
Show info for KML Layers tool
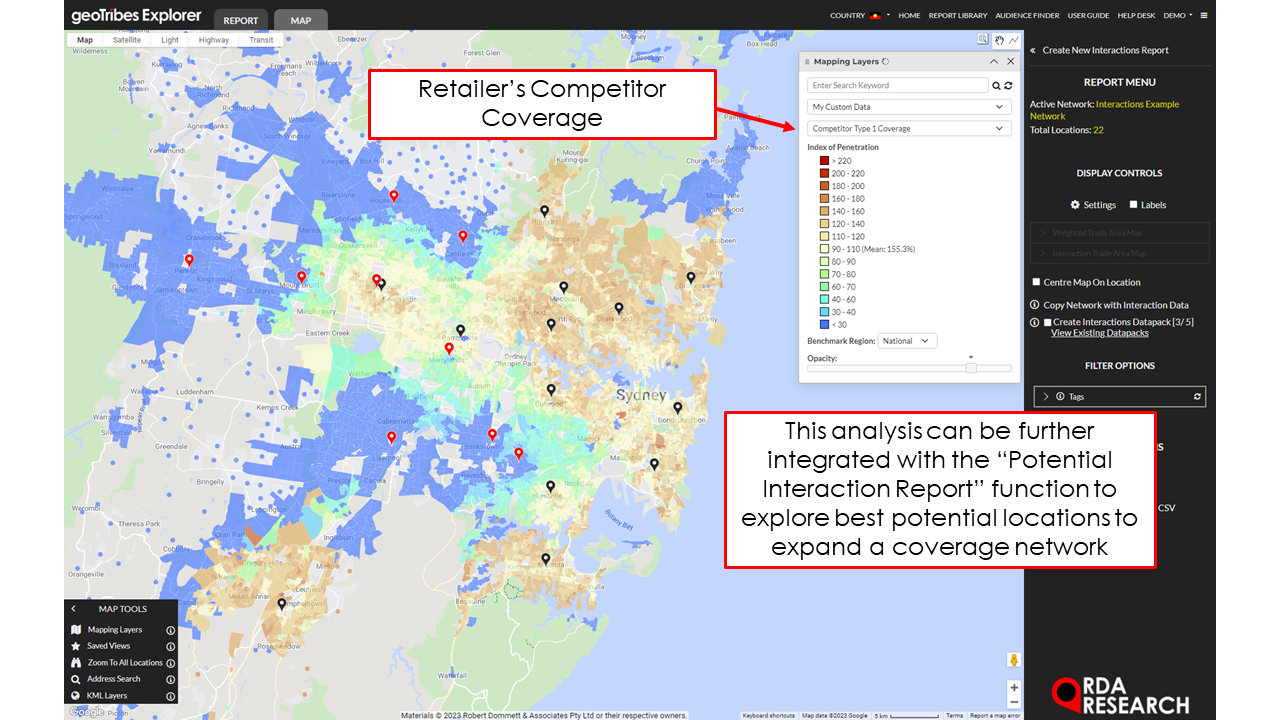coord(170,695)
